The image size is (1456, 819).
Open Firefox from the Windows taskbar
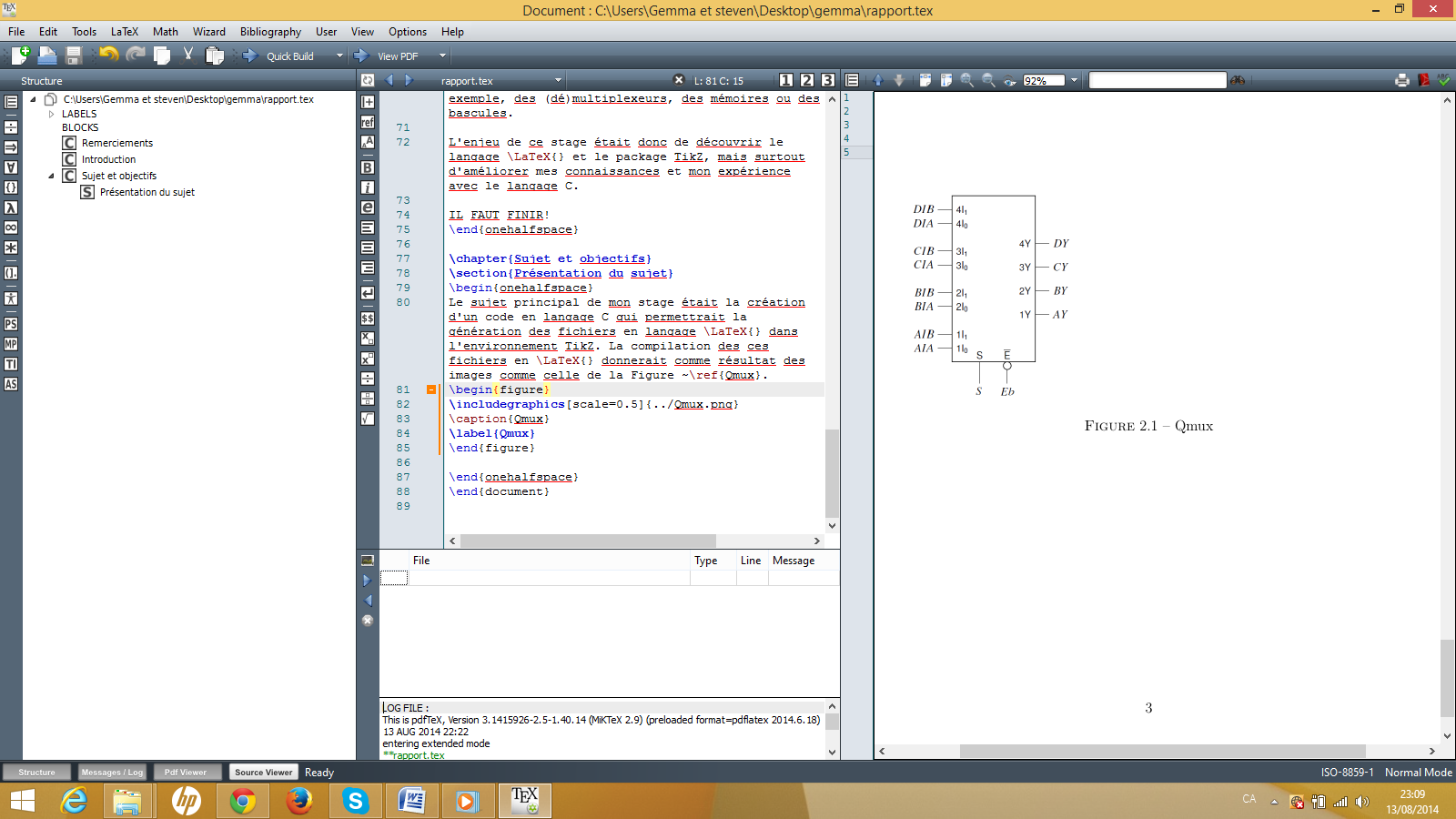[298, 801]
